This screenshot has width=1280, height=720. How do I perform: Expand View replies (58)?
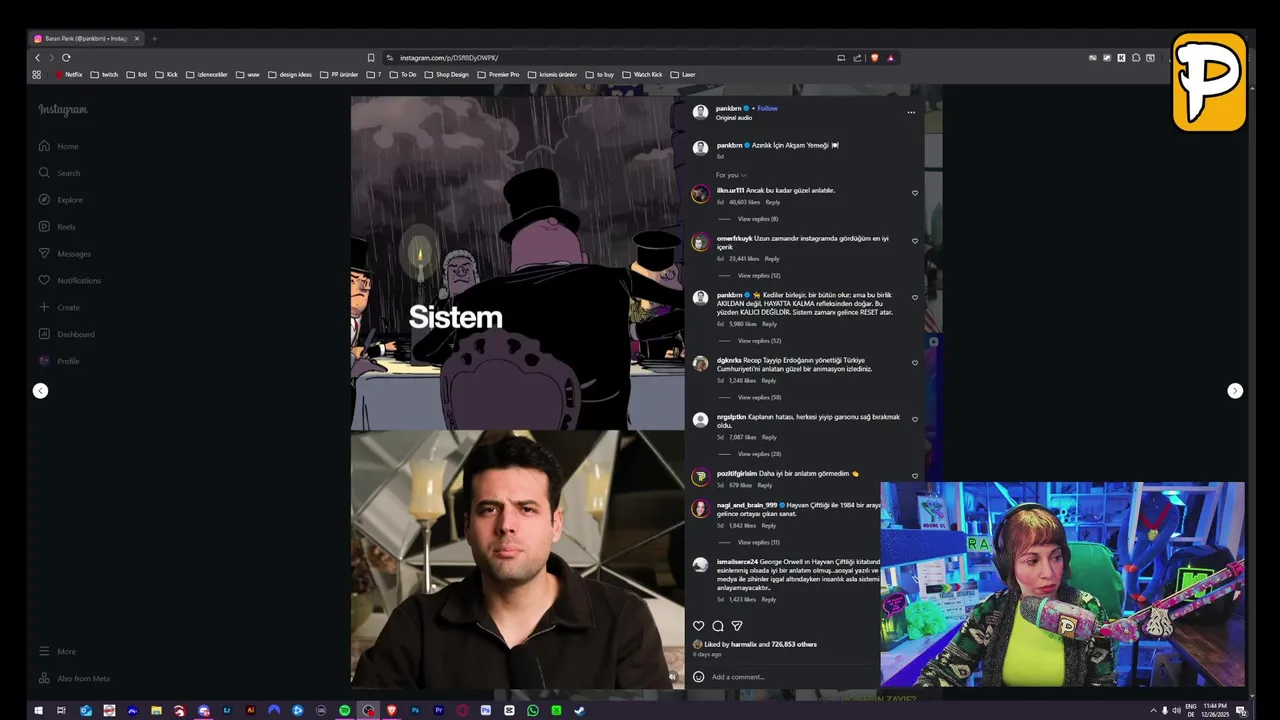tap(759, 397)
